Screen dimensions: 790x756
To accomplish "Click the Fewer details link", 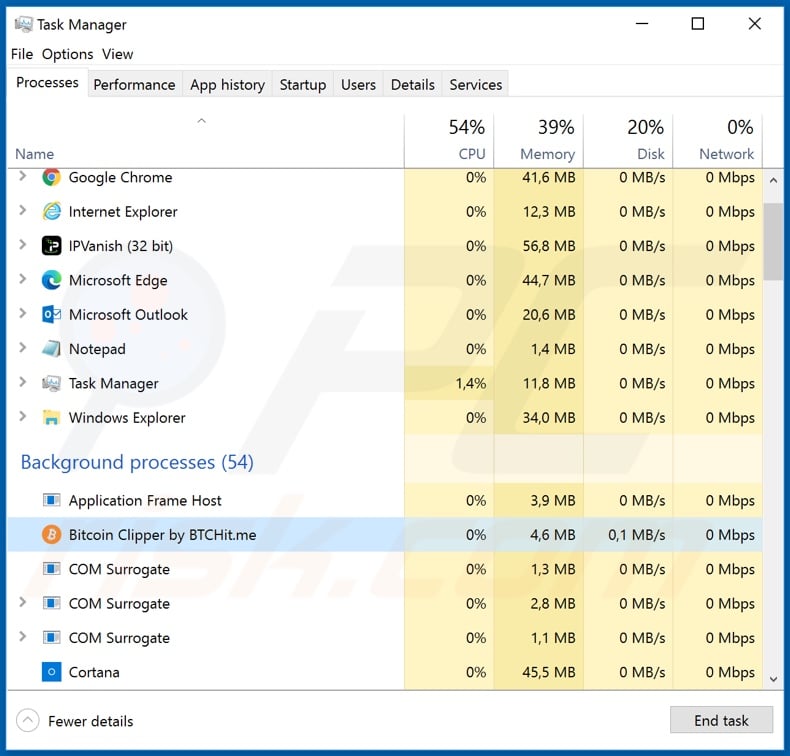I will click(91, 721).
